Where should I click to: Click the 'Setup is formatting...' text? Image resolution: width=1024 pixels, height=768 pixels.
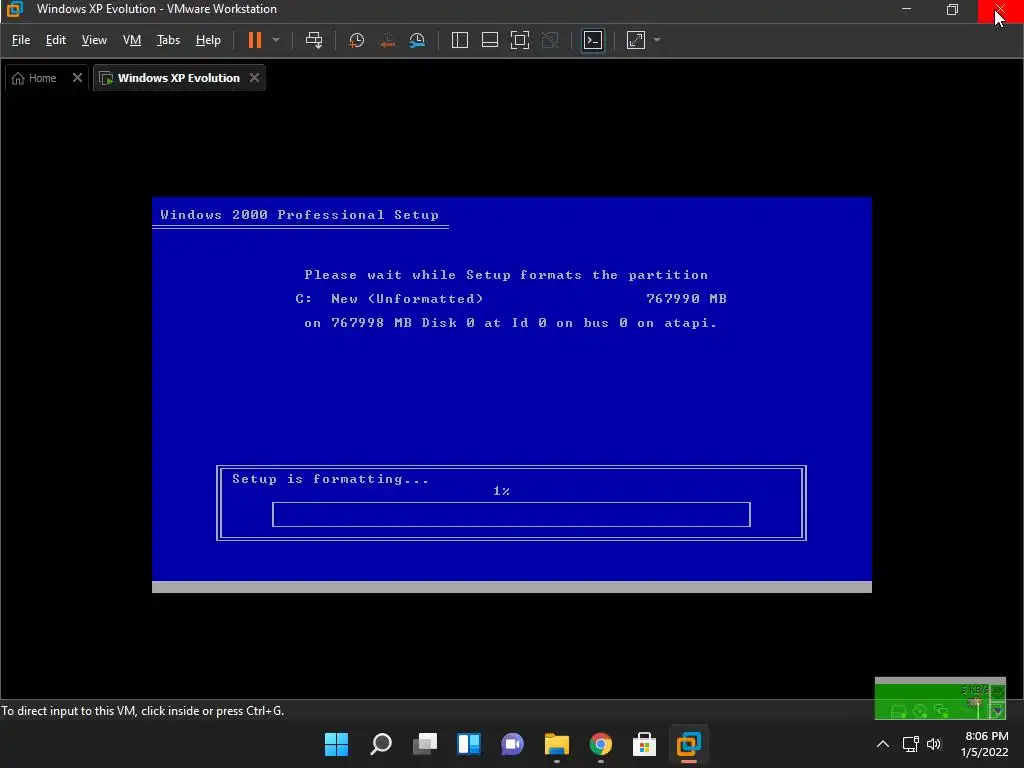coord(330,479)
